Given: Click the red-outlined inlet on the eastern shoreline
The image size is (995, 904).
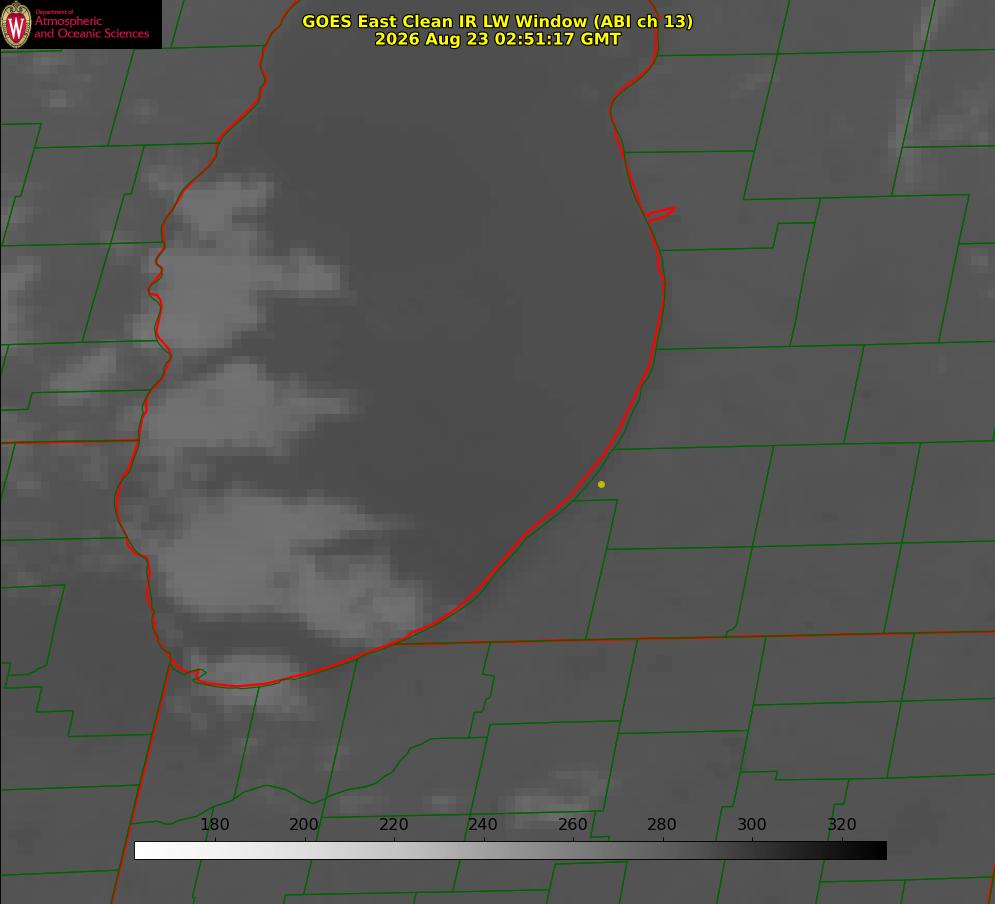Looking at the screenshot, I should (660, 214).
